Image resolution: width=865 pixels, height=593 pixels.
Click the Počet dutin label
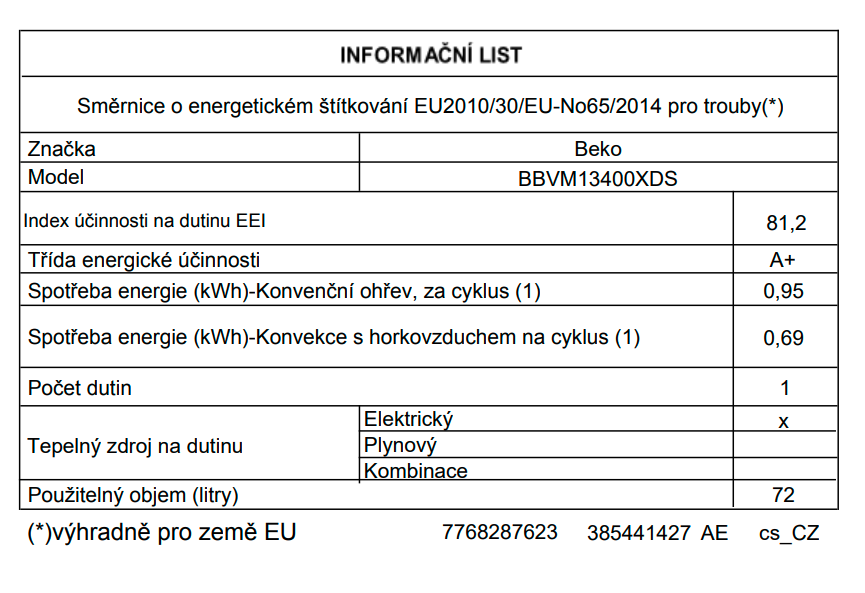click(80, 388)
